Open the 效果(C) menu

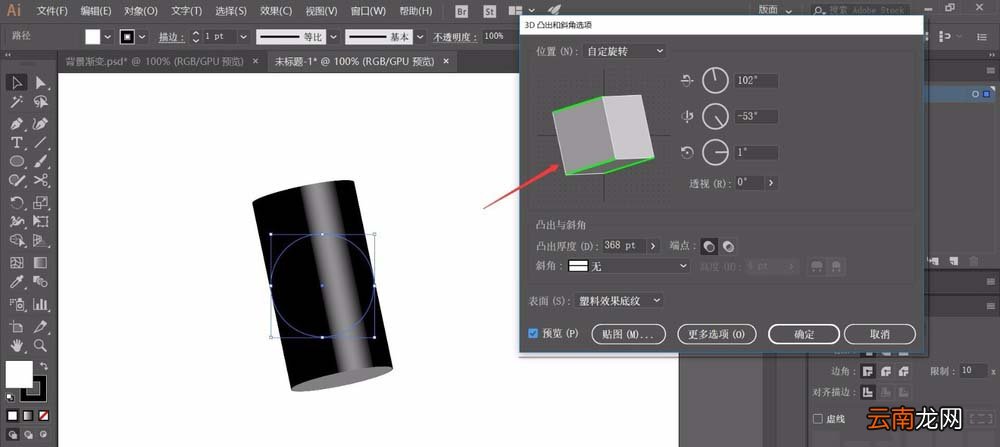coord(276,11)
